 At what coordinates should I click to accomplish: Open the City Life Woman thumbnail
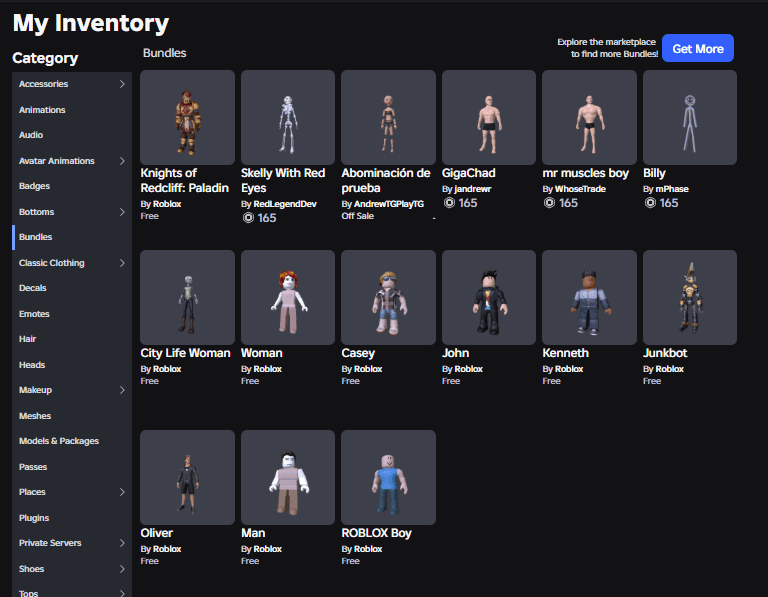188,297
